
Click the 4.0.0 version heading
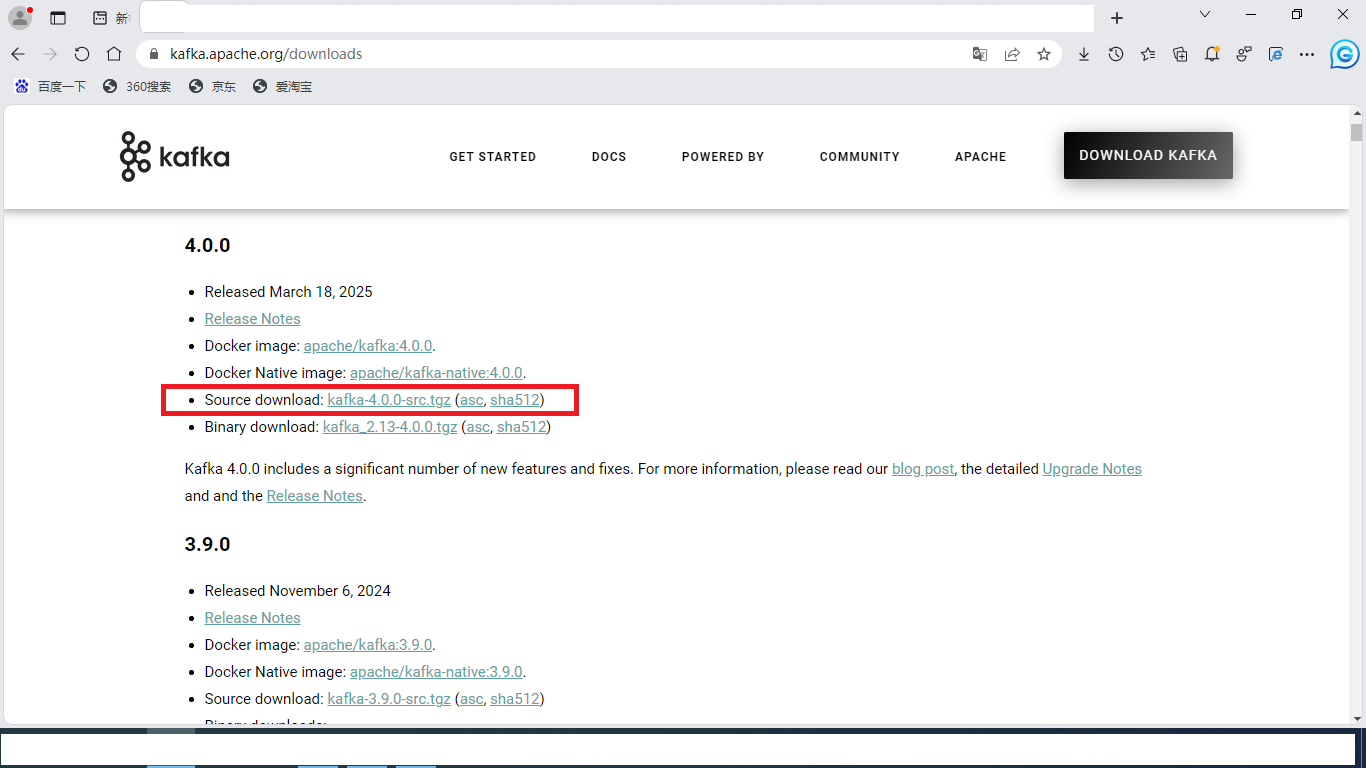click(x=208, y=245)
